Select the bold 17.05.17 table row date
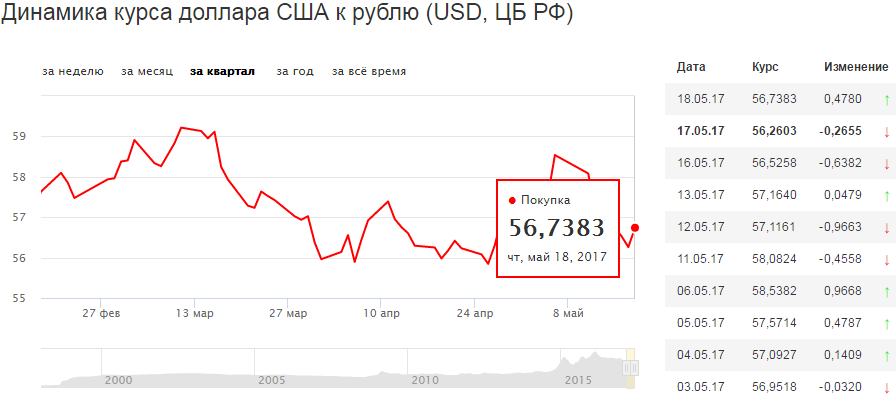This screenshot has width=896, height=398. [701, 131]
